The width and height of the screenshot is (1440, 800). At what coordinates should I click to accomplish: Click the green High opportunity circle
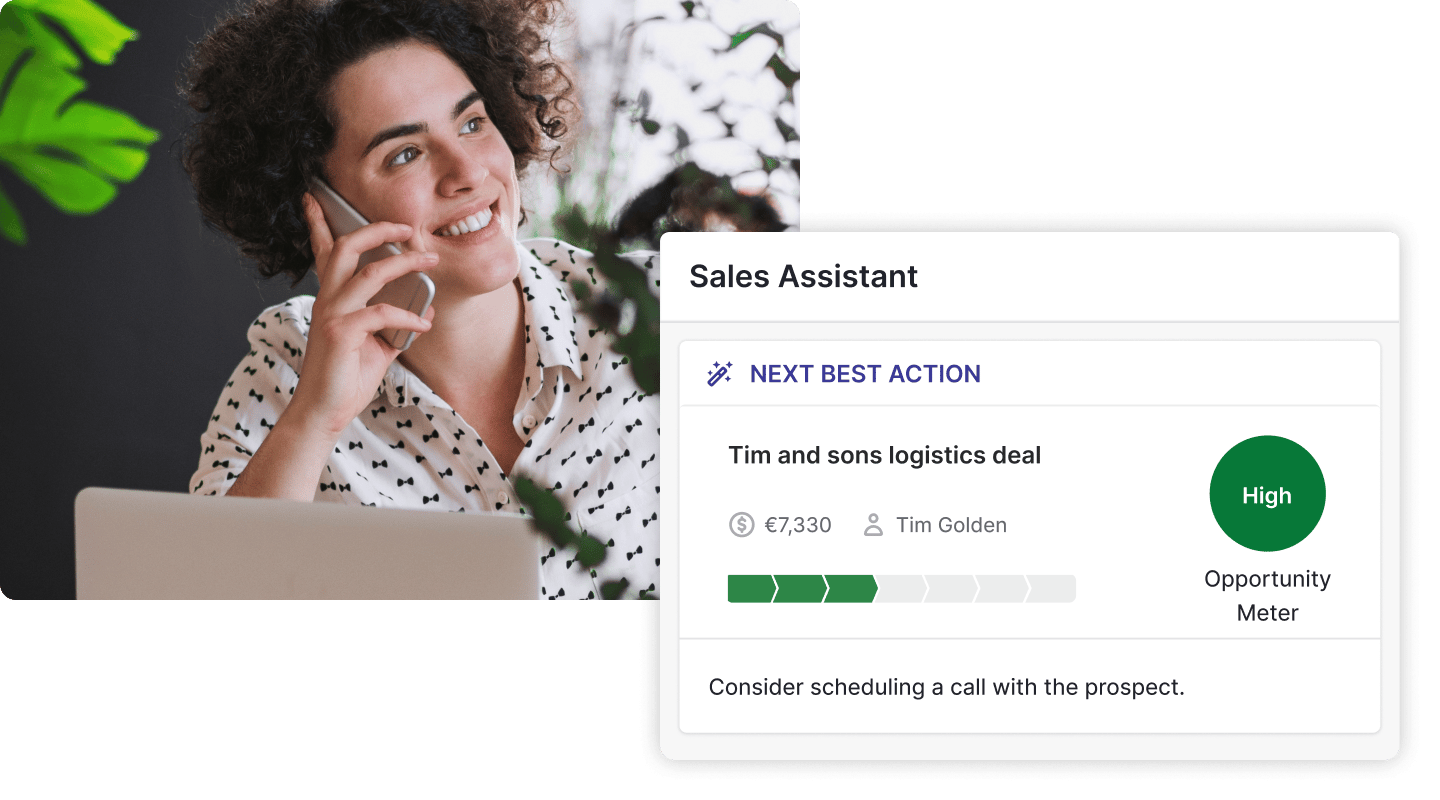(1267, 494)
